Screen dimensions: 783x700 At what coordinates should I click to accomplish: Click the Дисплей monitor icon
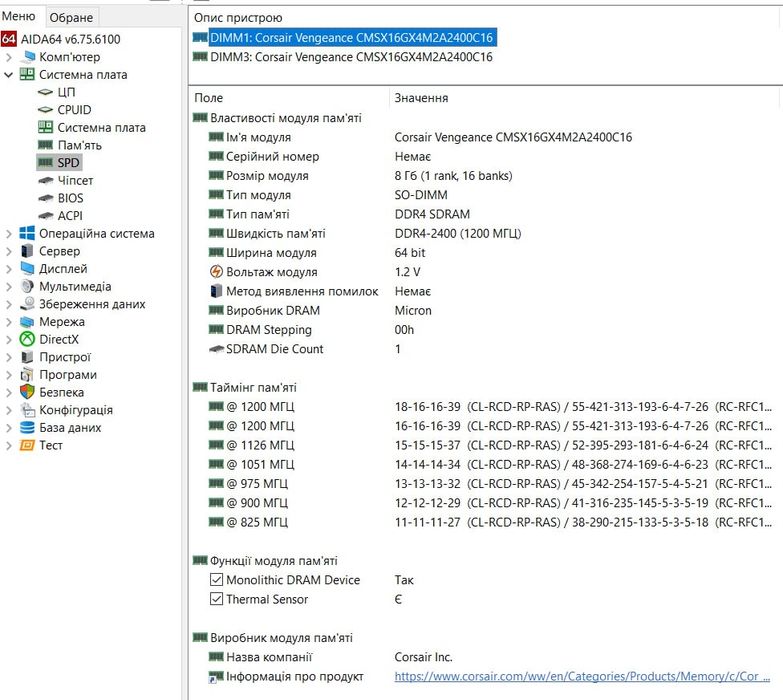(x=27, y=269)
